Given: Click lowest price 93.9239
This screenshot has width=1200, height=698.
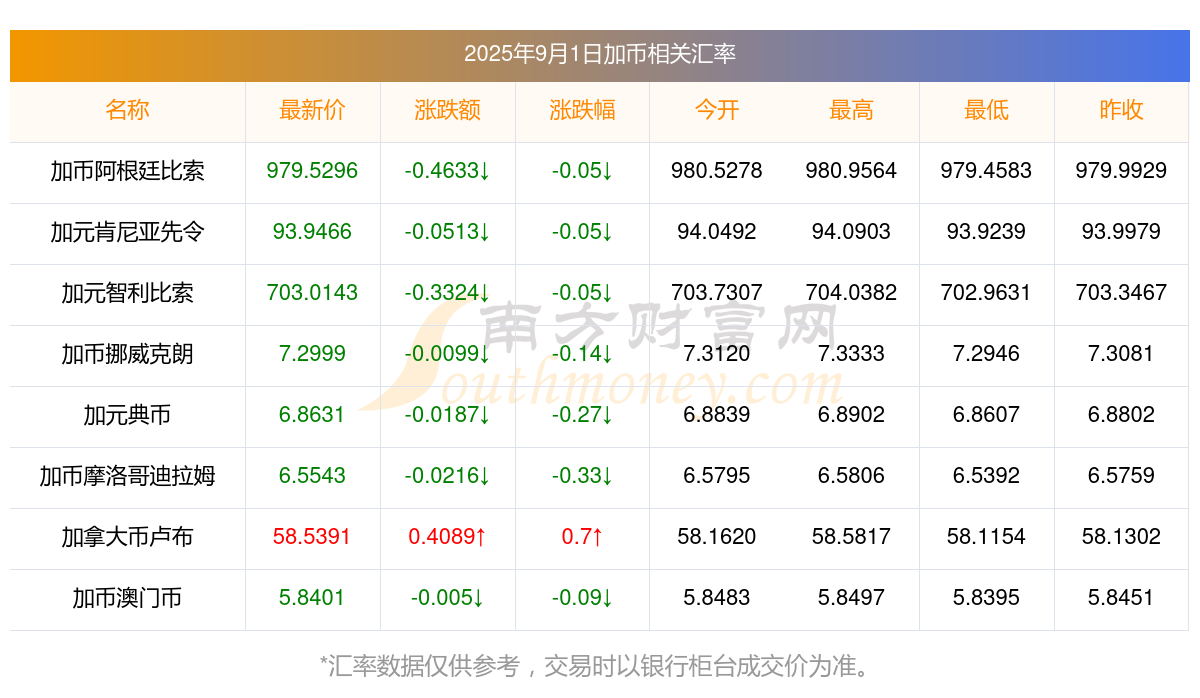Looking at the screenshot, I should pos(986,232).
